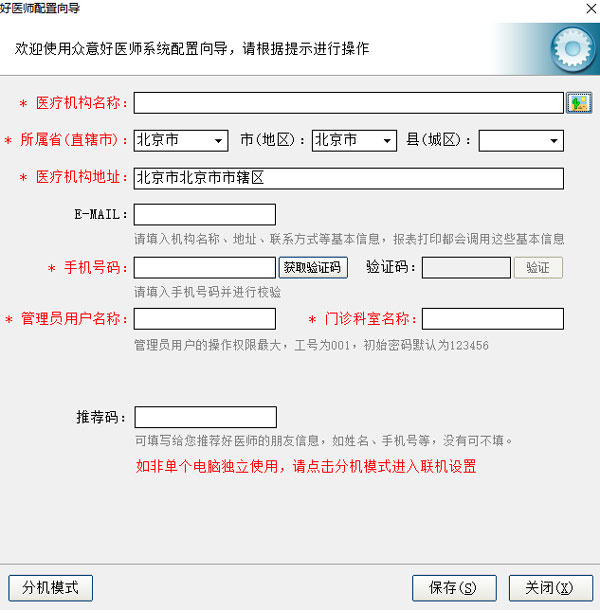Open the 所属省(直辖市) dropdown
Image resolution: width=600 pixels, height=610 pixels.
[x=181, y=140]
